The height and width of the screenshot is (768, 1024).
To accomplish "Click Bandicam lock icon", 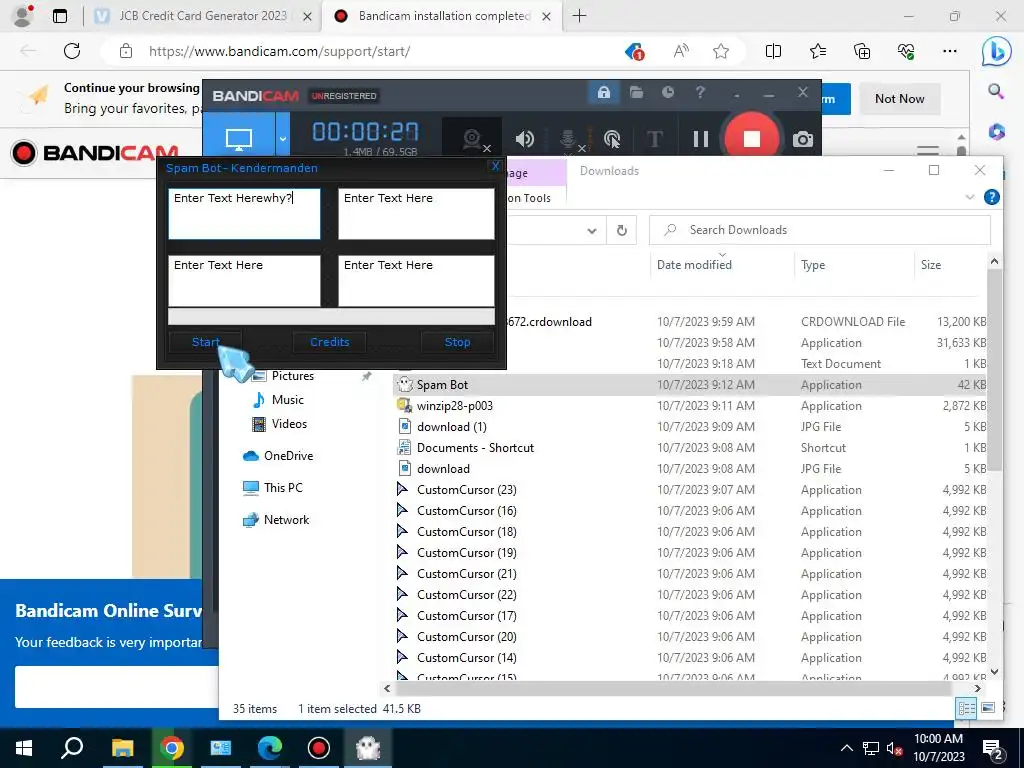I will click(603, 92).
